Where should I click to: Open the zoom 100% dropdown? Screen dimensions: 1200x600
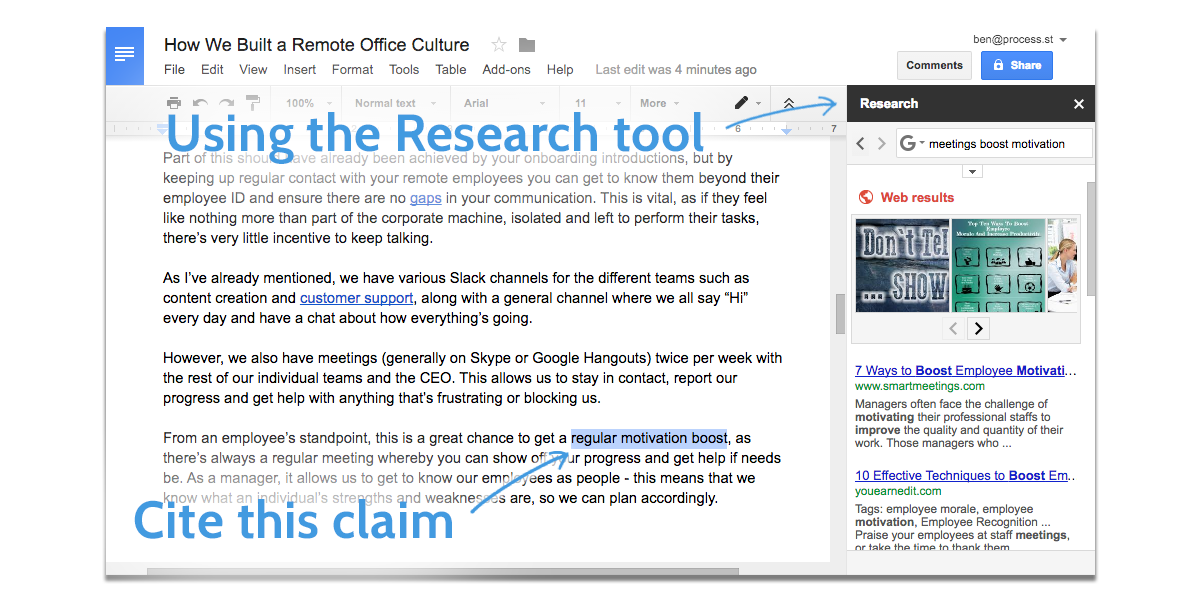click(308, 103)
